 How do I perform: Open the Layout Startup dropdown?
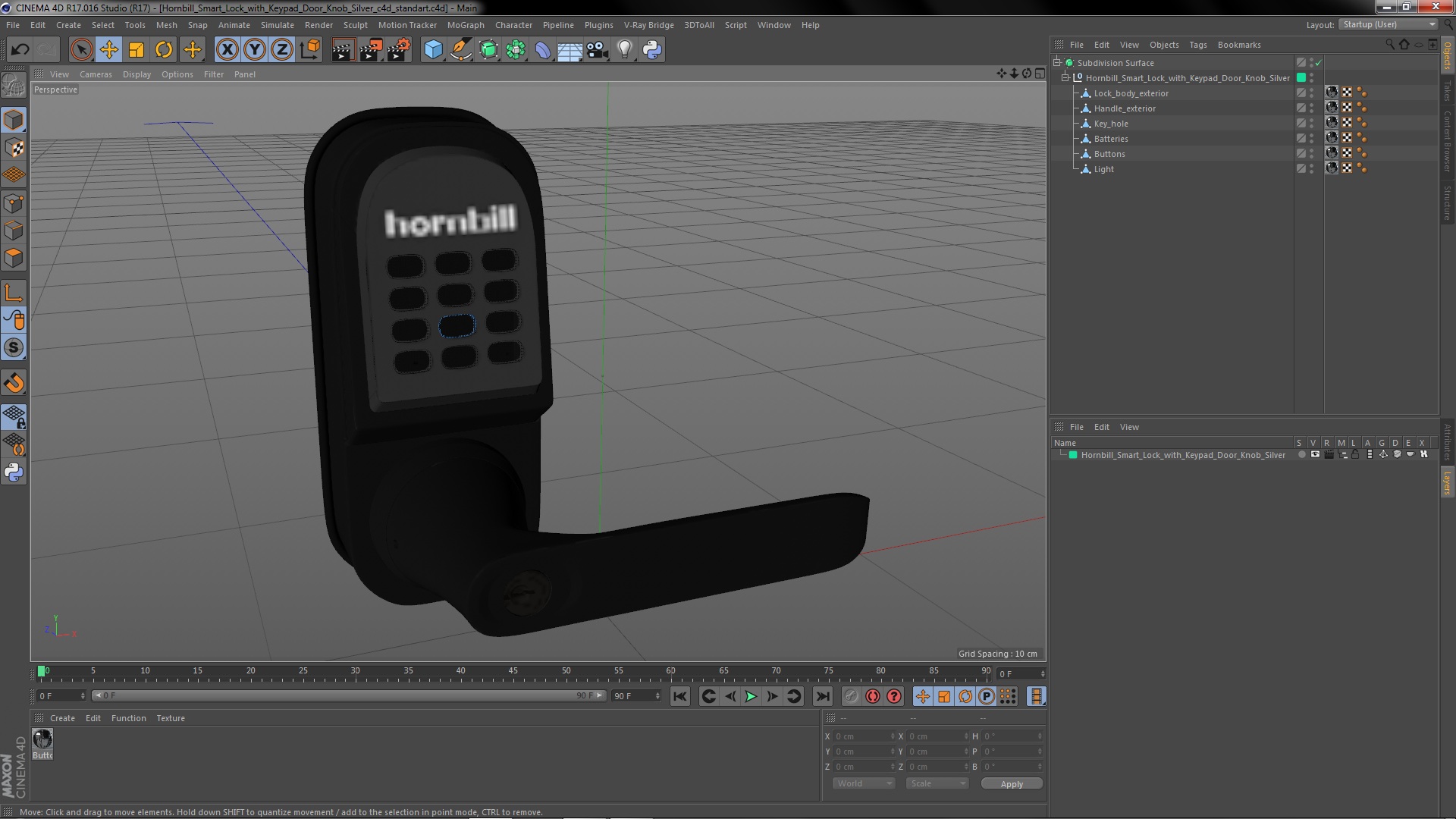click(1389, 24)
